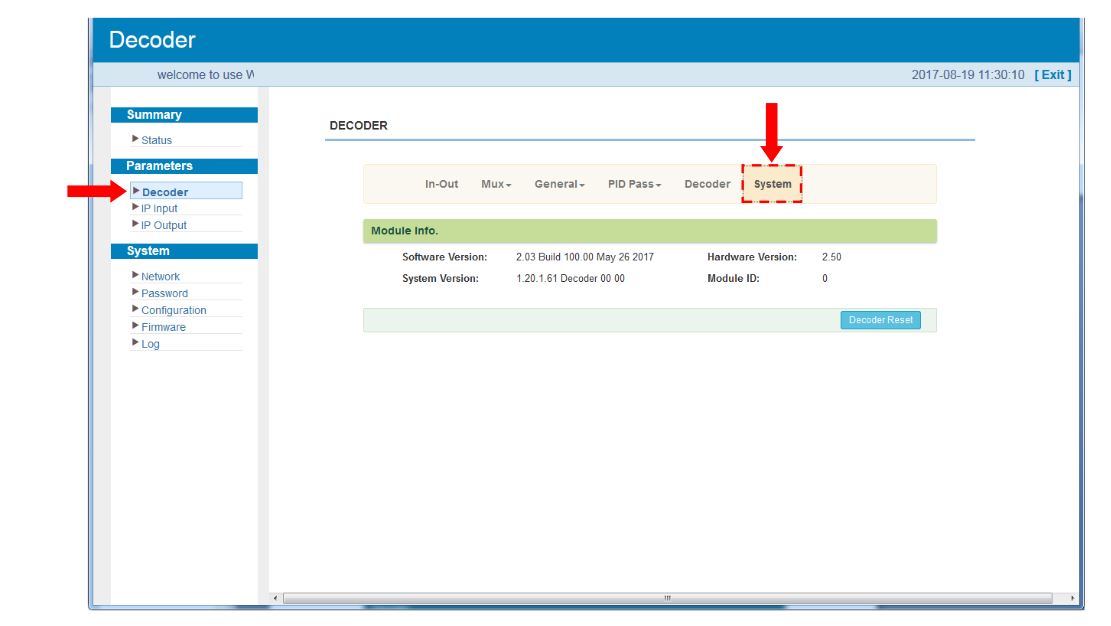Click the arrow icon beside Status
This screenshot has width=1111, height=626.
pos(135,139)
